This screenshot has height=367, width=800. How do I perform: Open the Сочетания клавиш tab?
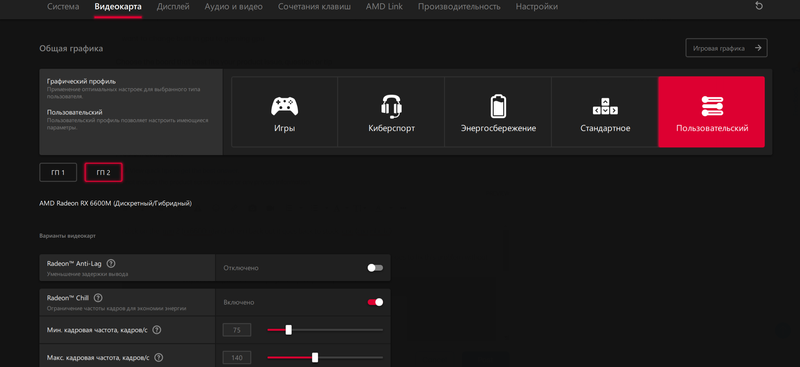pyautogui.click(x=314, y=7)
